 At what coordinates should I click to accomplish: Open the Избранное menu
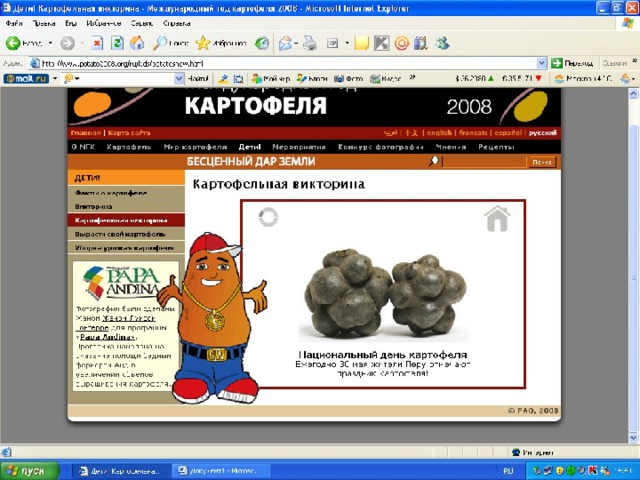(x=104, y=23)
